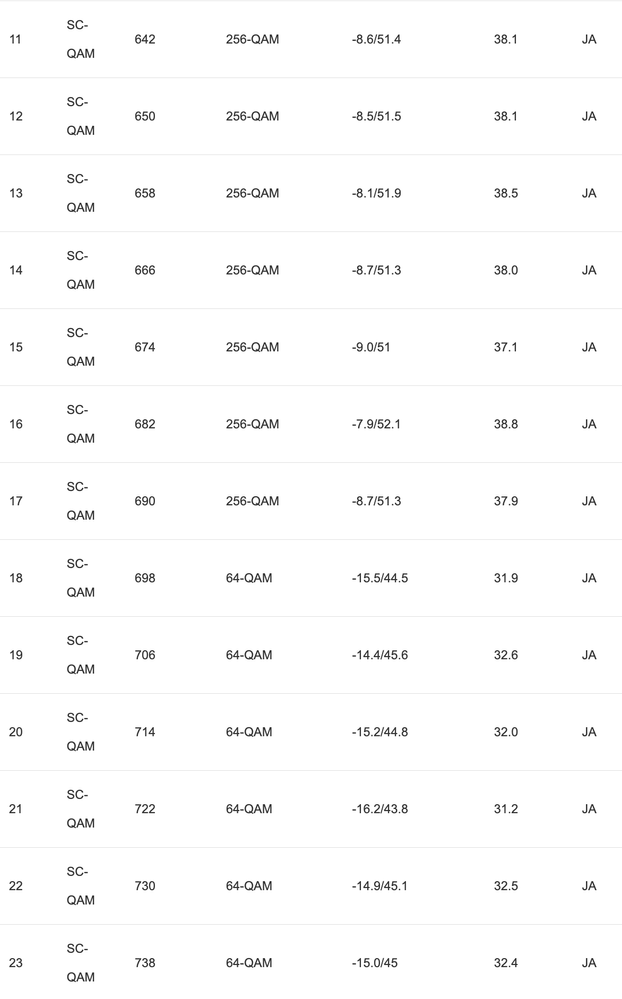Screen dimensions: 622x999
Task: Click channel number 18
Action: [16, 578]
